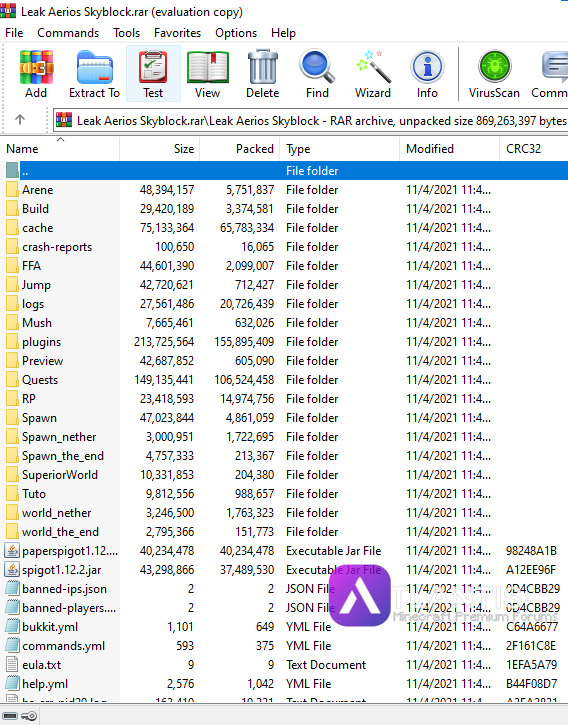
Task: Click the Extract To toolbar icon
Action: click(94, 68)
